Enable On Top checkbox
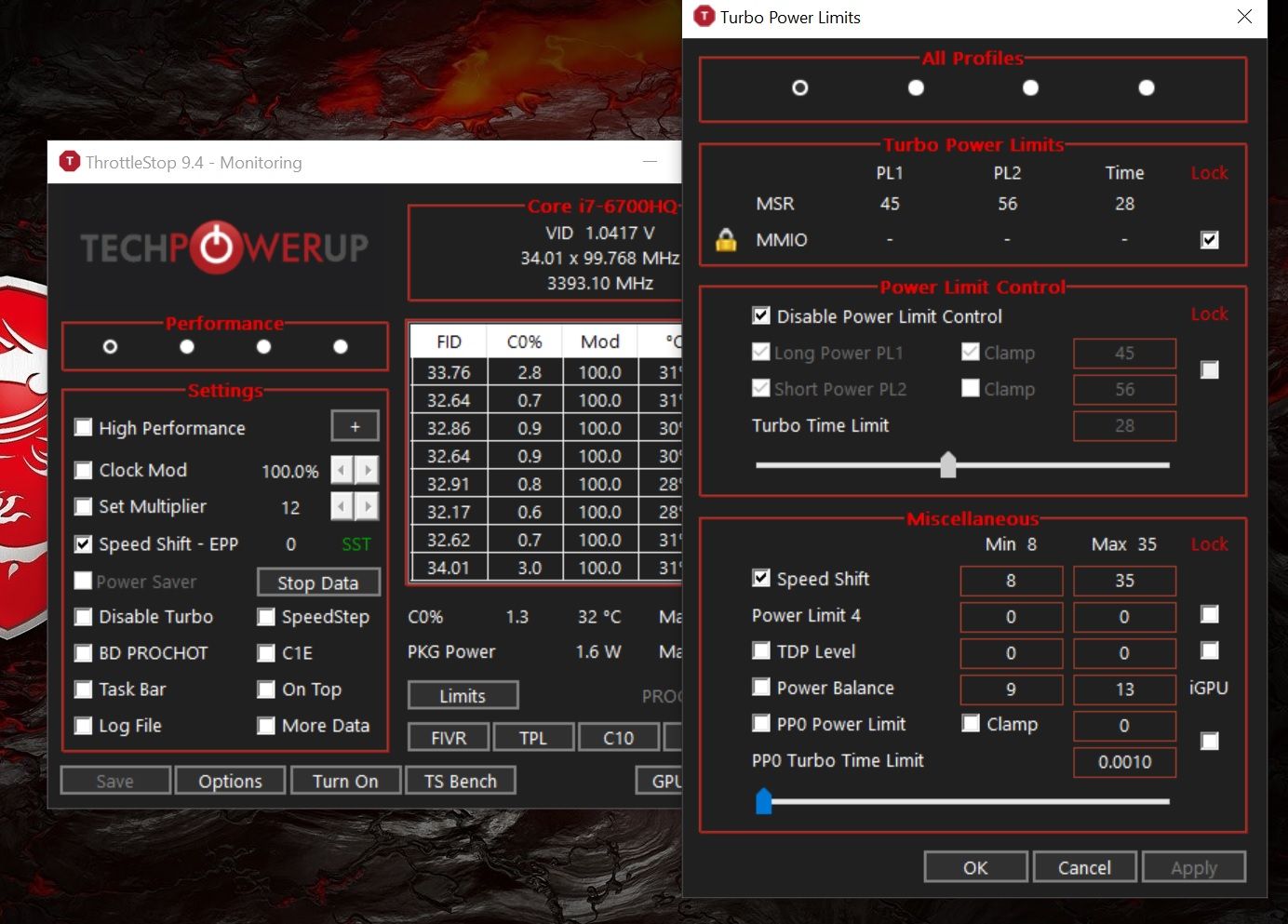The image size is (1288, 924). point(266,690)
